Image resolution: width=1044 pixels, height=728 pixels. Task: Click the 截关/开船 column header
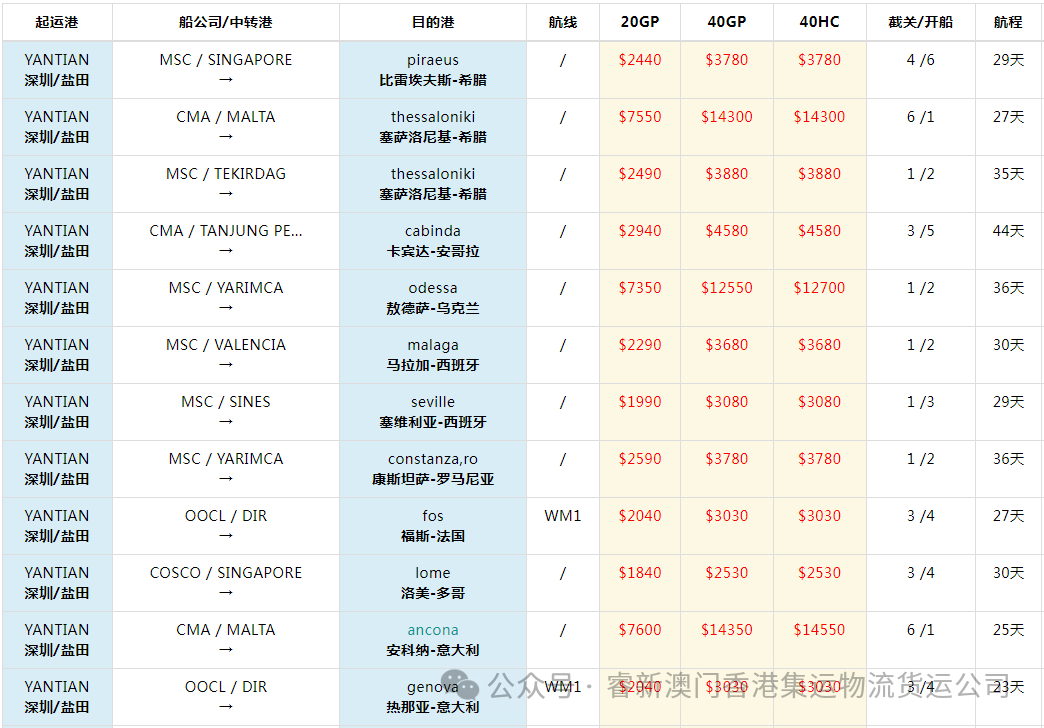pos(920,23)
